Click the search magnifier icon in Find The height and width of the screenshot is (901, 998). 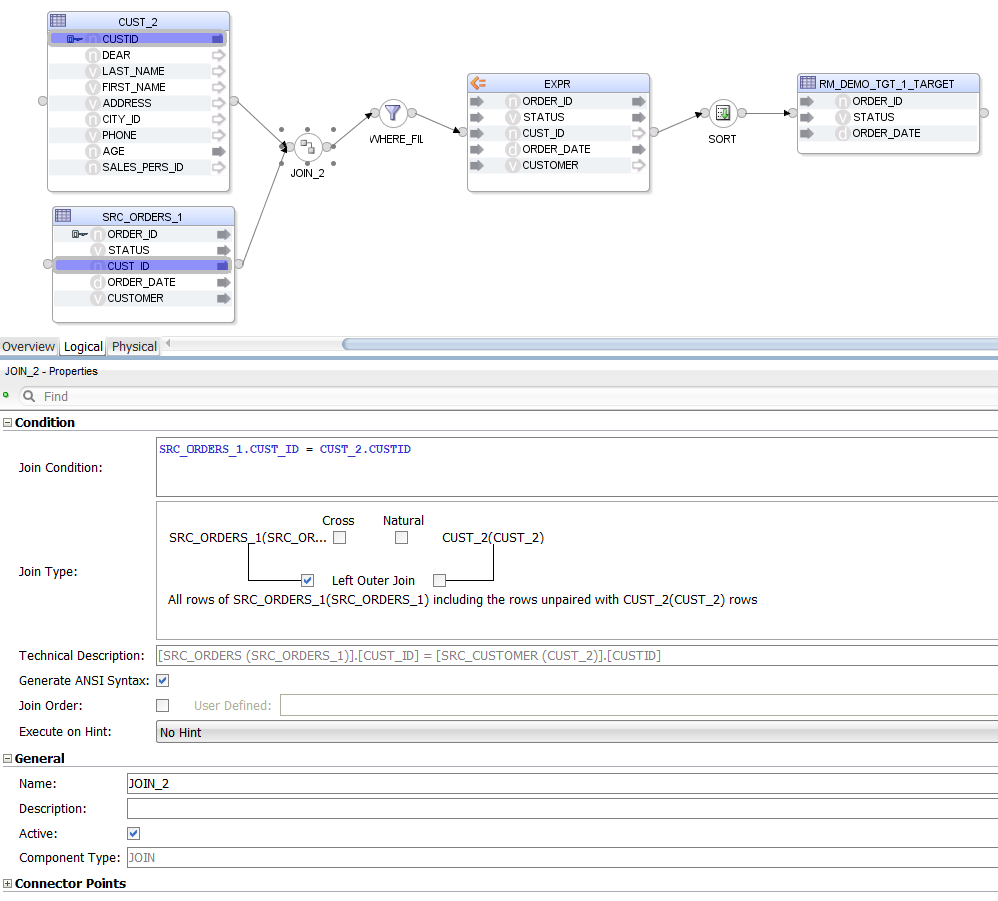click(x=29, y=396)
